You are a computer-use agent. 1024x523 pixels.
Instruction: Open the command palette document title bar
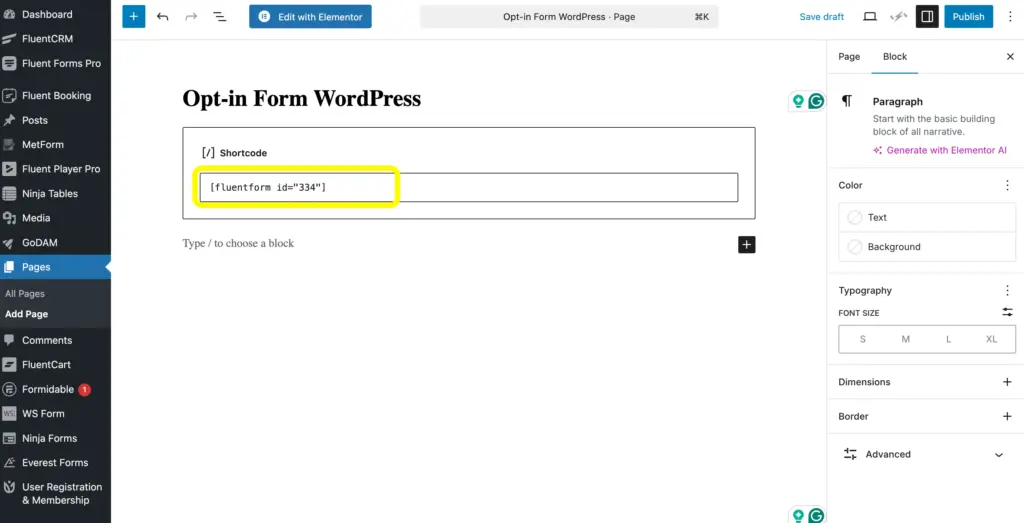pyautogui.click(x=569, y=17)
